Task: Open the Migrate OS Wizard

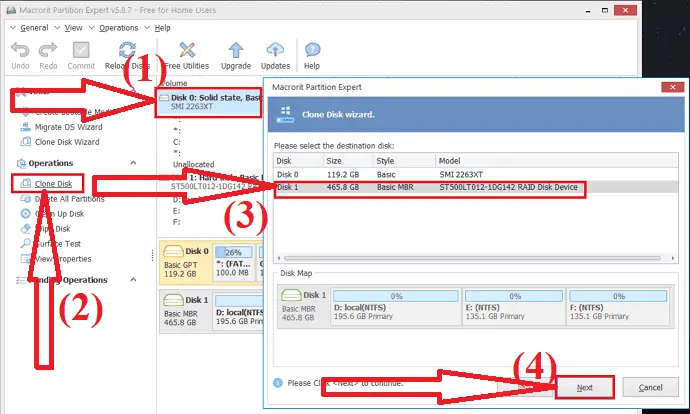Action: click(x=62, y=127)
